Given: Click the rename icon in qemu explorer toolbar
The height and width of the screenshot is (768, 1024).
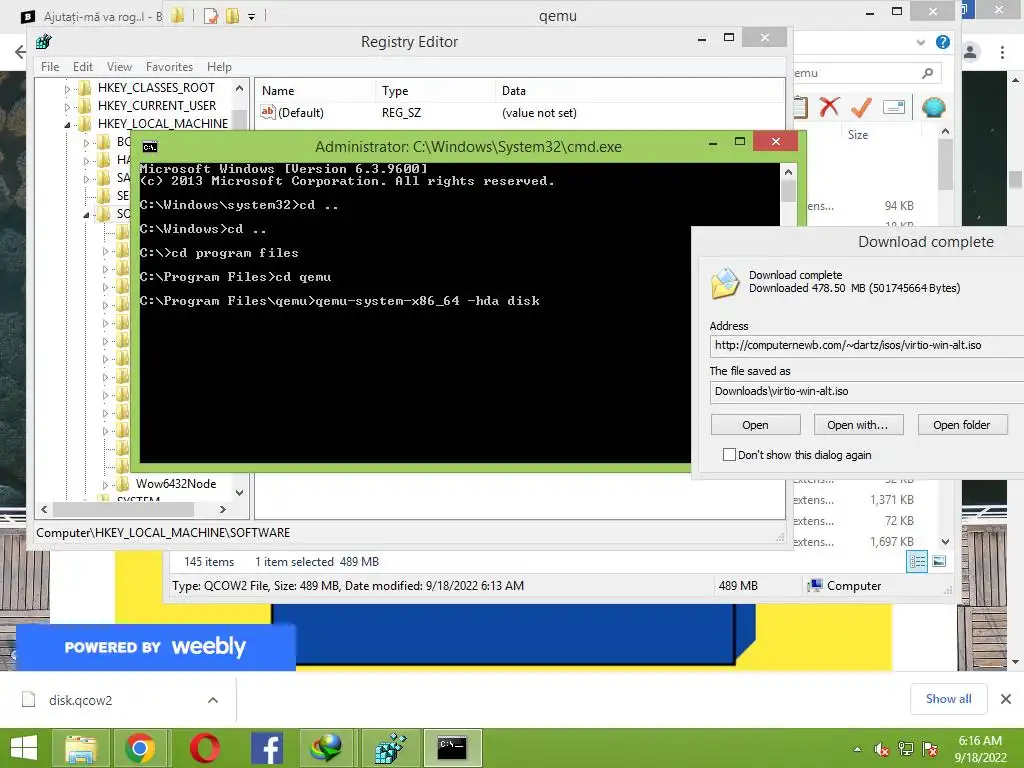Looking at the screenshot, I should 893,107.
